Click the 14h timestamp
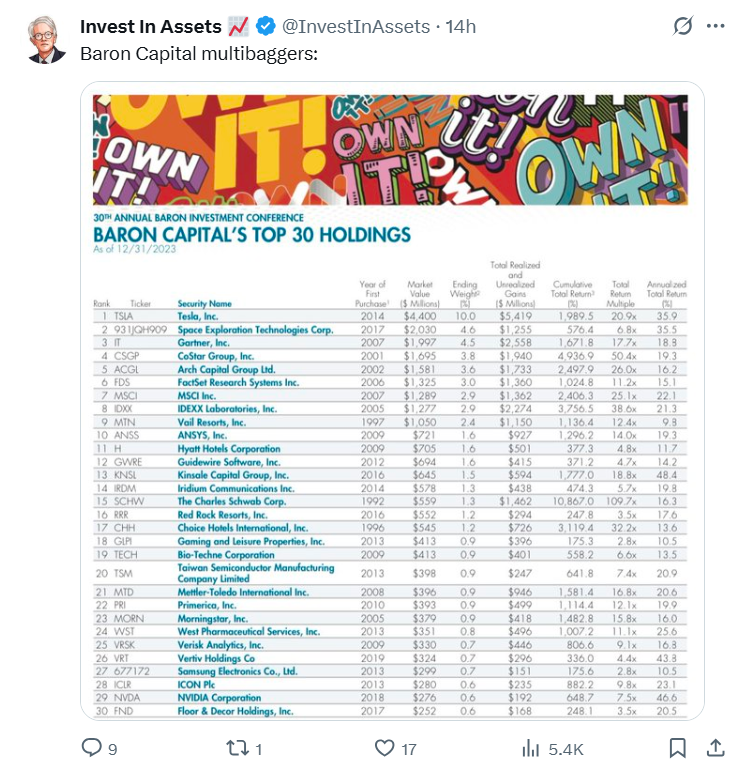Screen dimensions: 748x772 coord(461,27)
